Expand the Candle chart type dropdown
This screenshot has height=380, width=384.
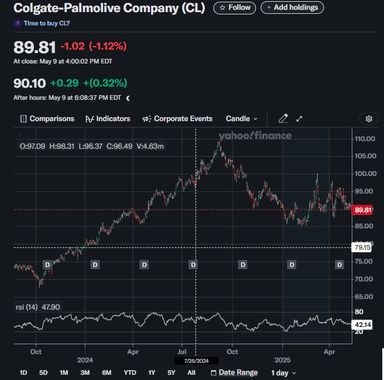pyautogui.click(x=242, y=119)
